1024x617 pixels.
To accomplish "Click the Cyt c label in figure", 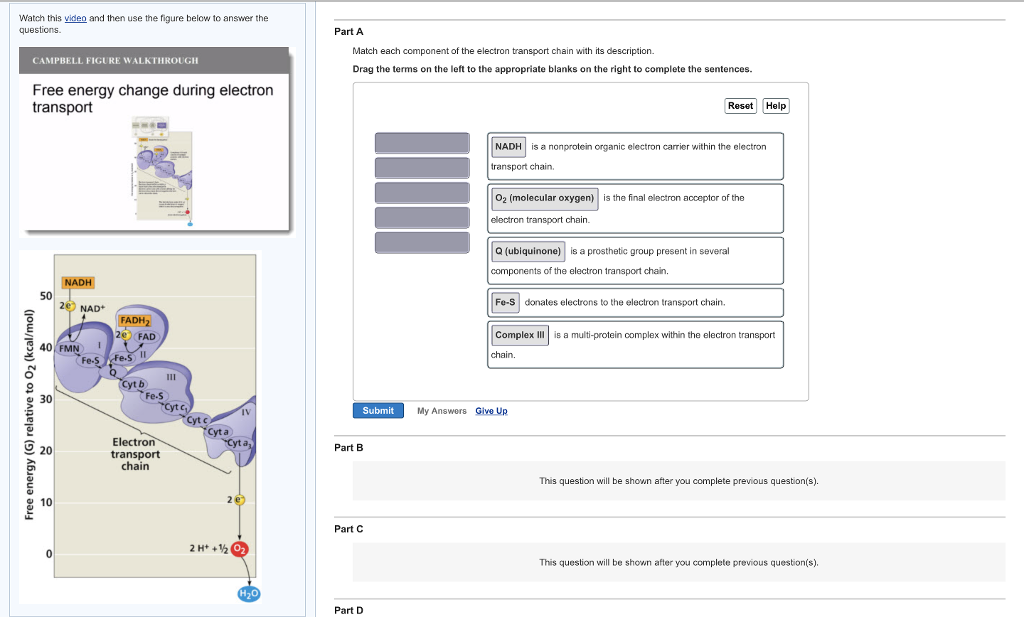I will point(197,420).
